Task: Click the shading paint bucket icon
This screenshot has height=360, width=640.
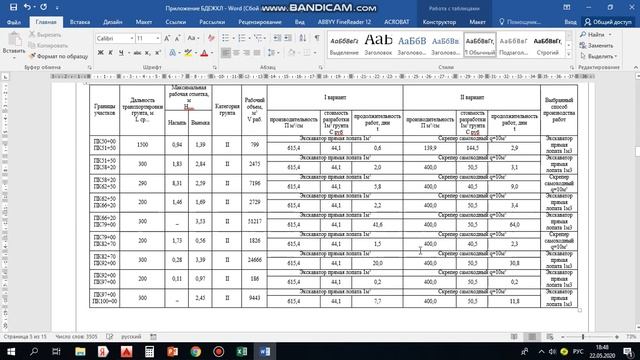Action: click(291, 53)
